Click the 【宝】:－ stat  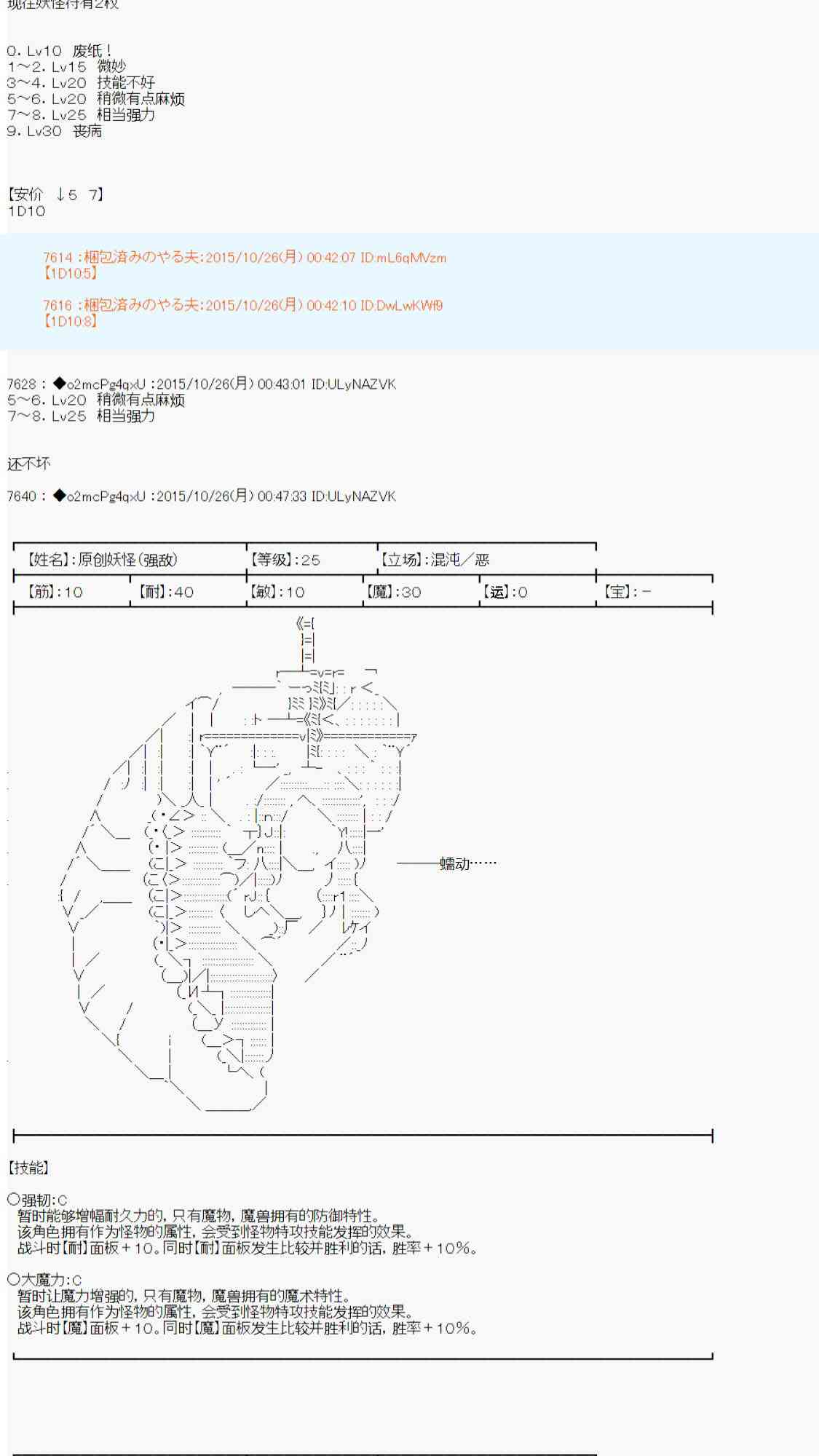point(627,592)
